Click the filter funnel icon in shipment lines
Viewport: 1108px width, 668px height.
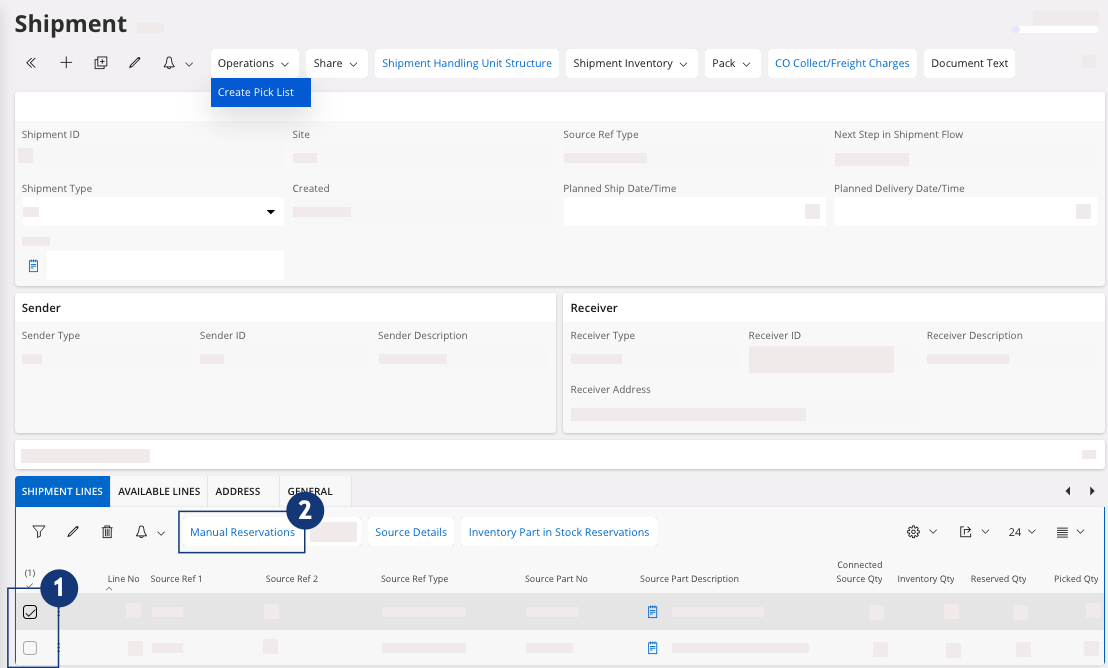point(39,532)
